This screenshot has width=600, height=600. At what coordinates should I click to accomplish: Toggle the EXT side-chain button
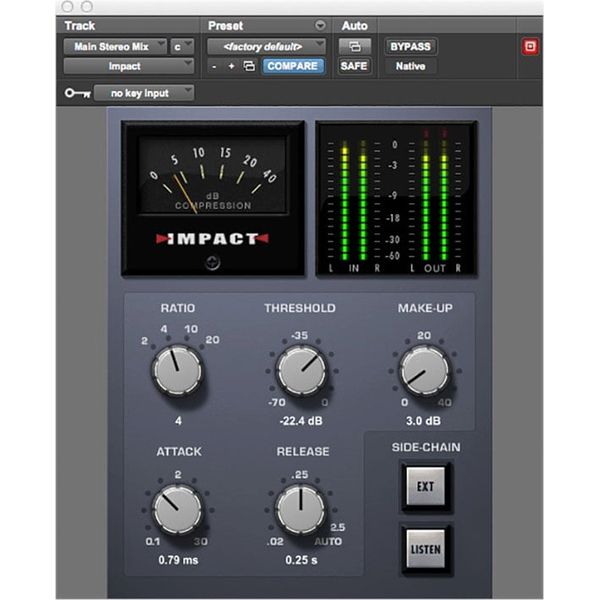(426, 486)
